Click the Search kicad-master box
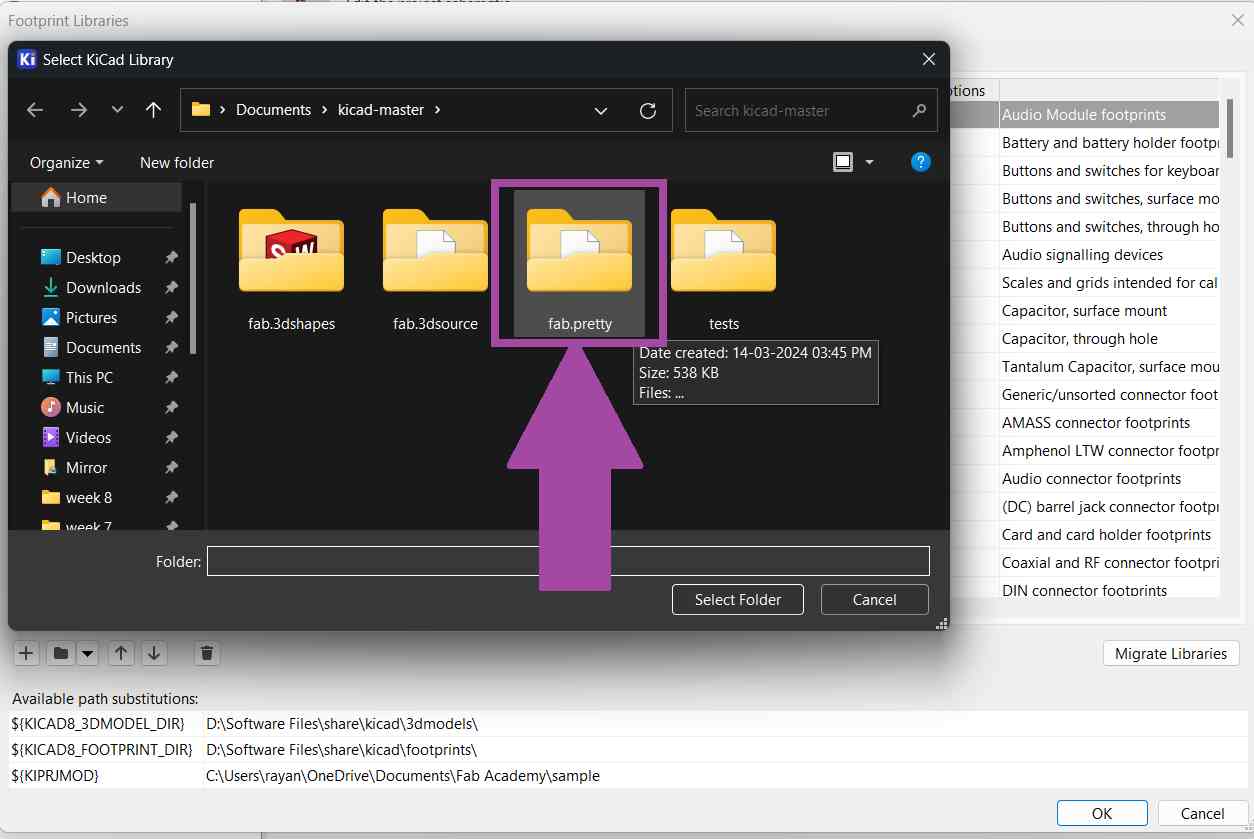The height and width of the screenshot is (839, 1254). (x=800, y=111)
